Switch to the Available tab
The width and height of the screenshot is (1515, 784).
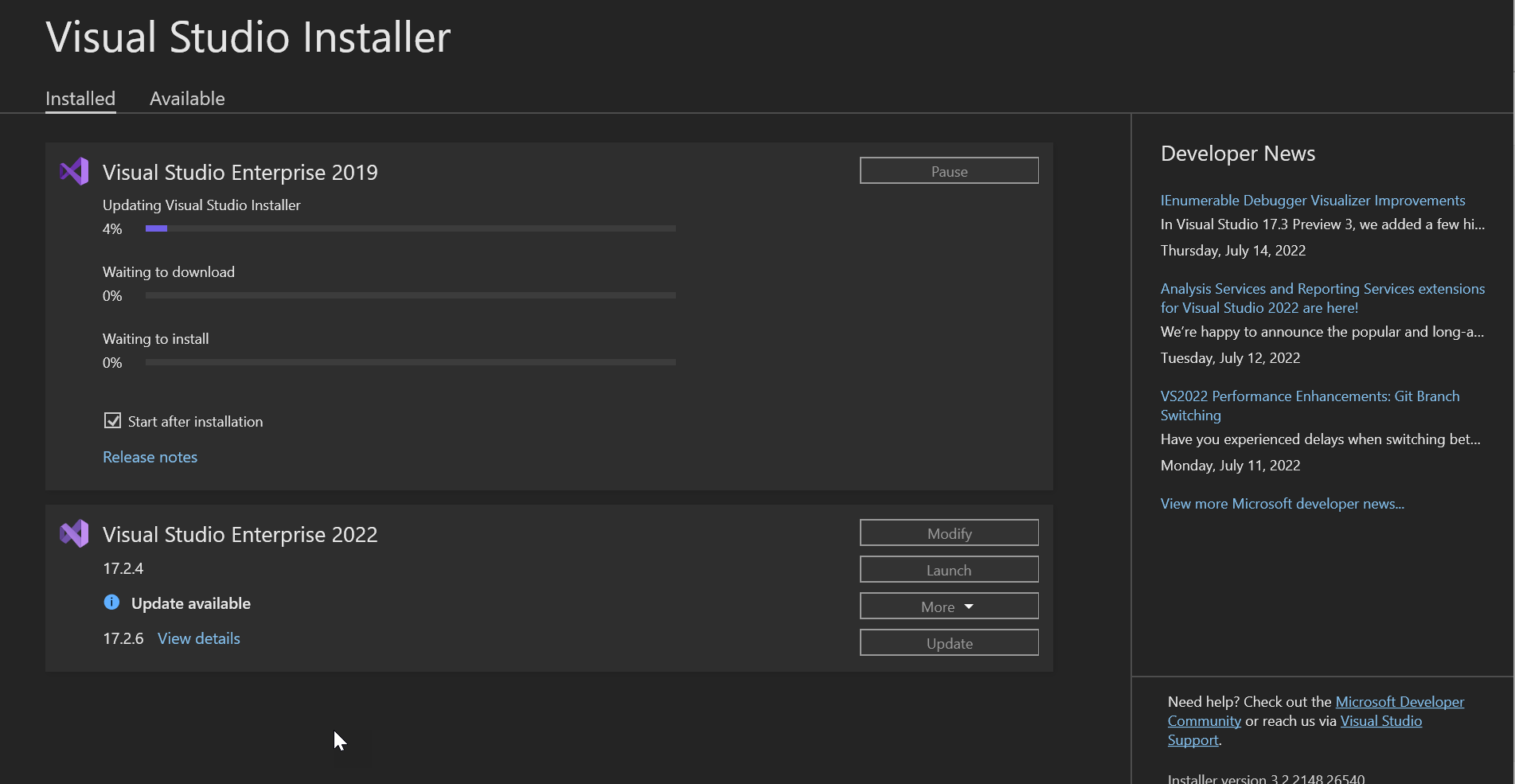187,99
